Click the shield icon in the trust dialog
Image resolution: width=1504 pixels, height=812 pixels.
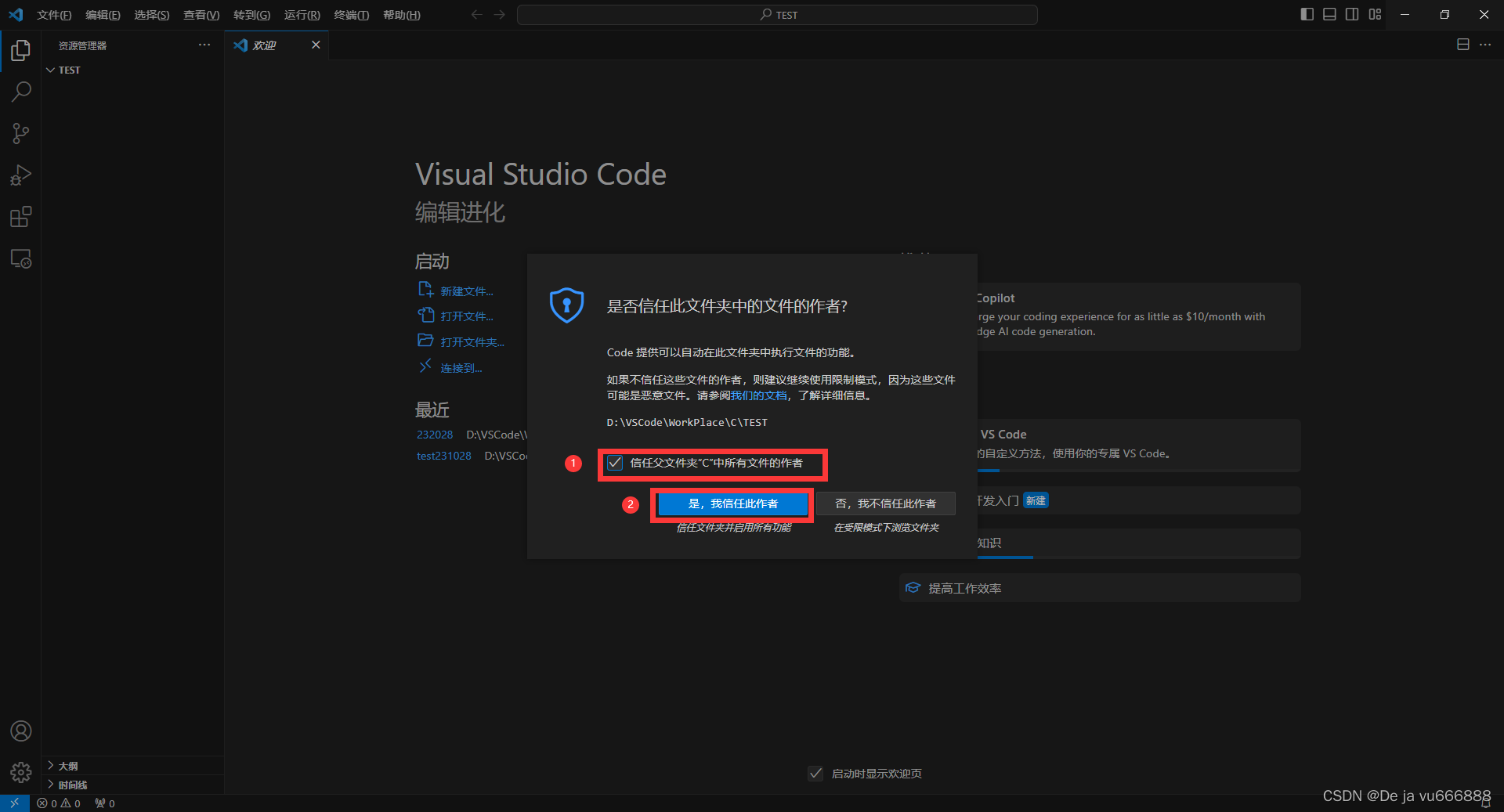566,305
